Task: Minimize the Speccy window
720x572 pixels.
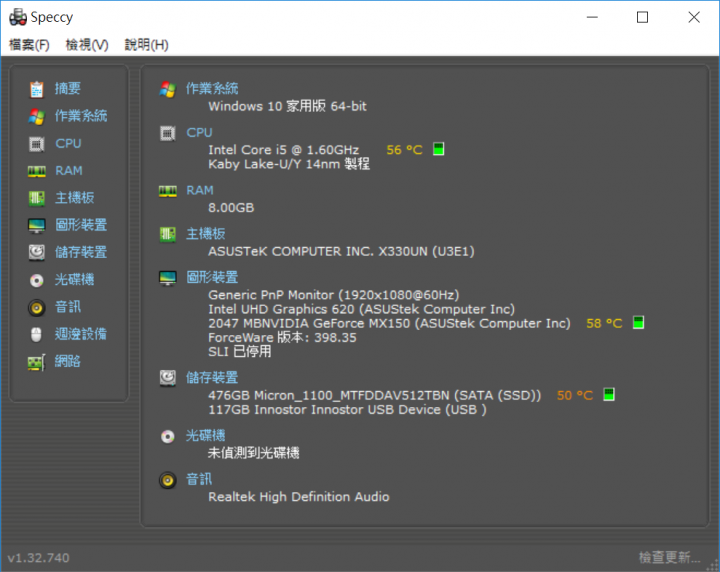Action: click(592, 17)
